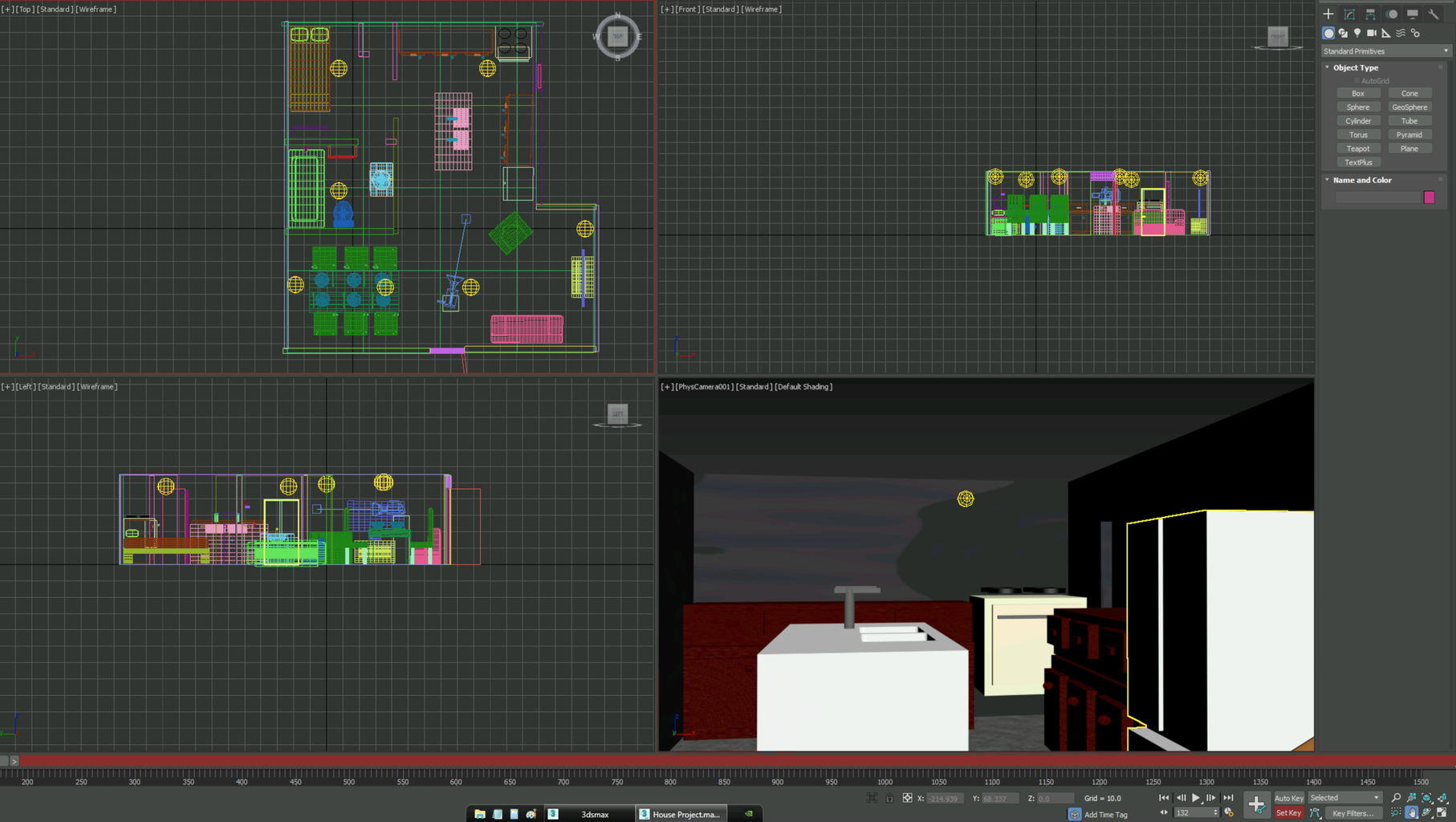This screenshot has width=1456, height=822.
Task: Open the [Front] view label menu
Action: 688,9
